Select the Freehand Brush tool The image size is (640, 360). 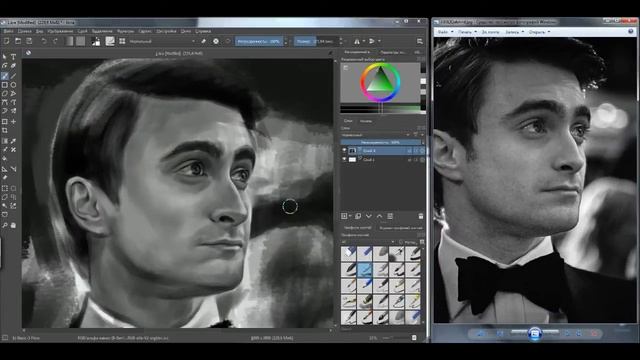[4, 76]
